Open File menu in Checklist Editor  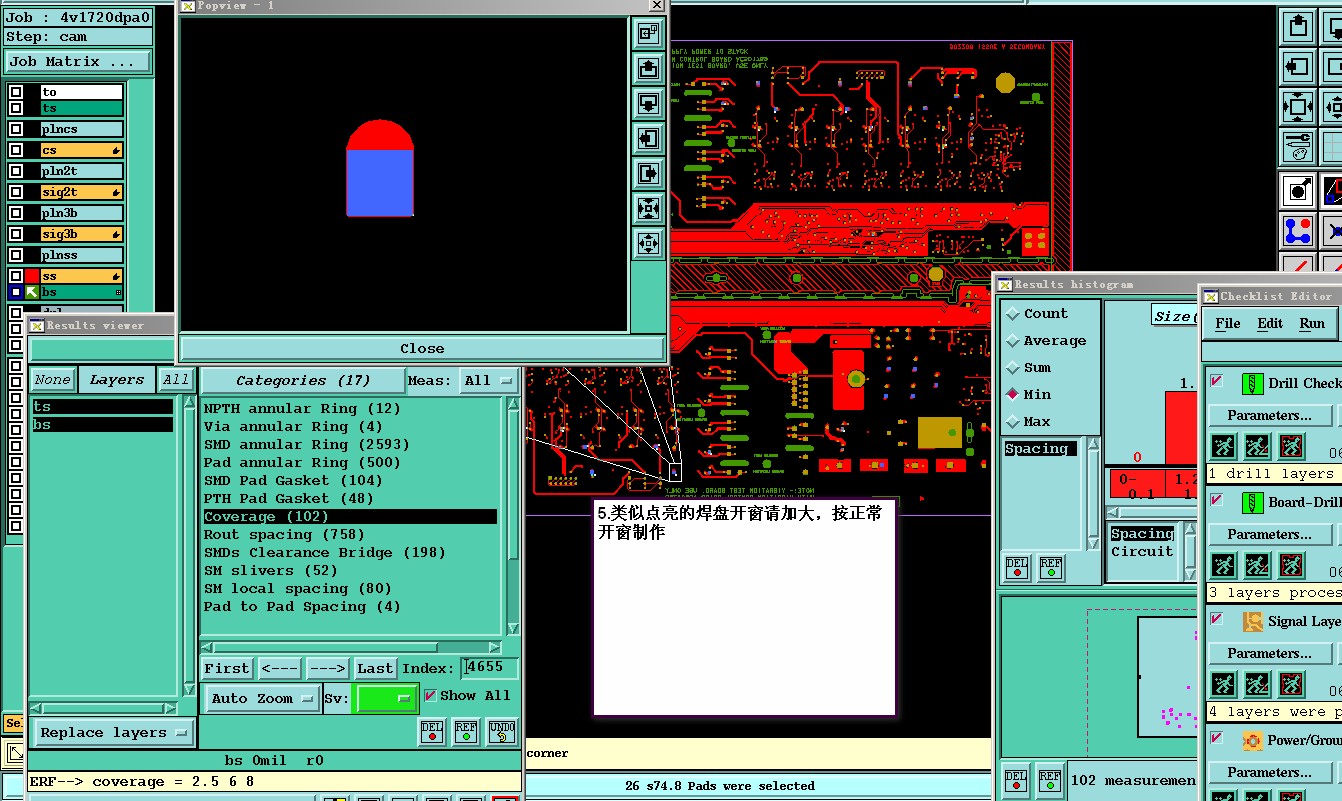1227,323
